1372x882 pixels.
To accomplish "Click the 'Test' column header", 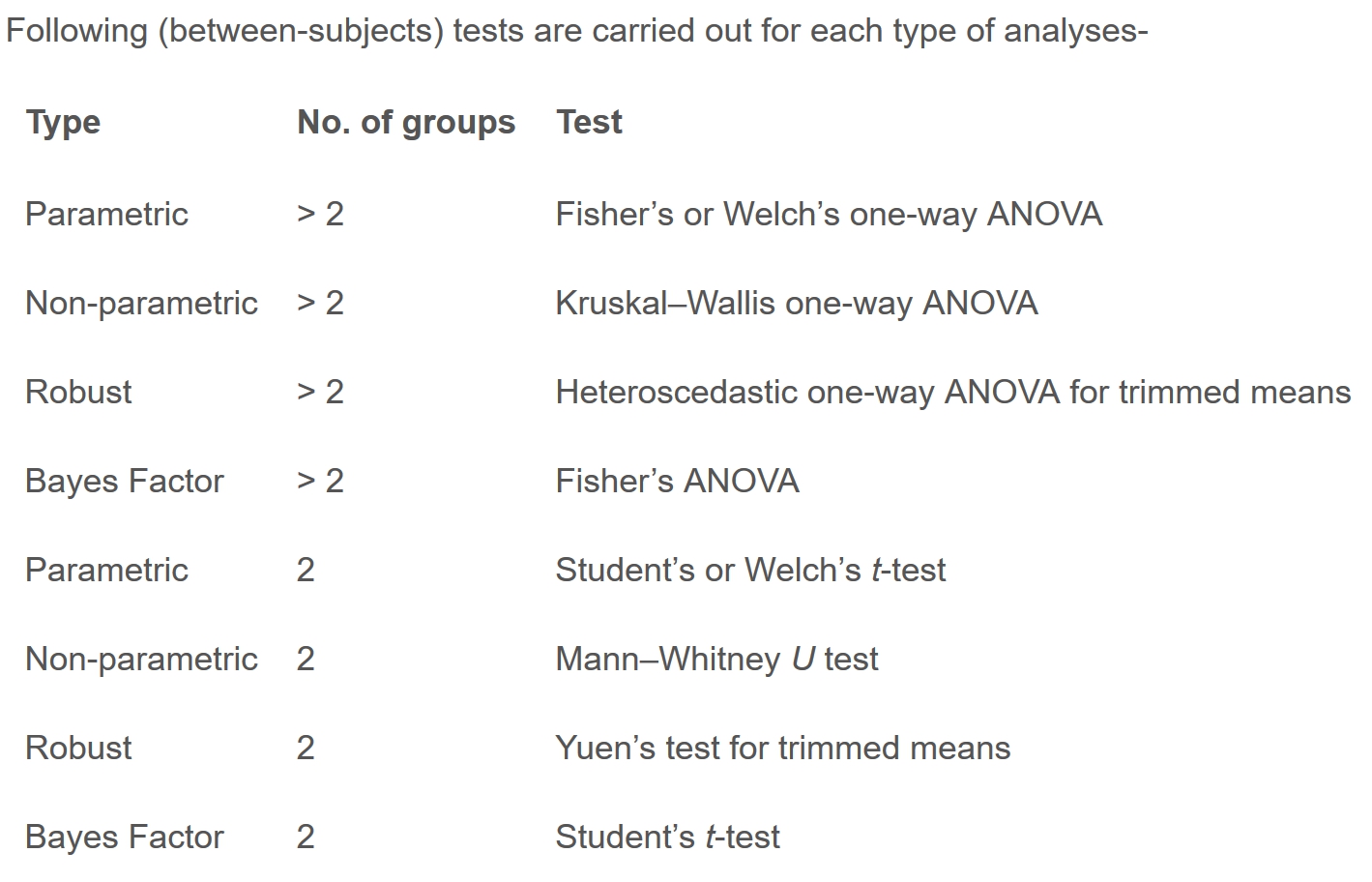I will [x=589, y=123].
